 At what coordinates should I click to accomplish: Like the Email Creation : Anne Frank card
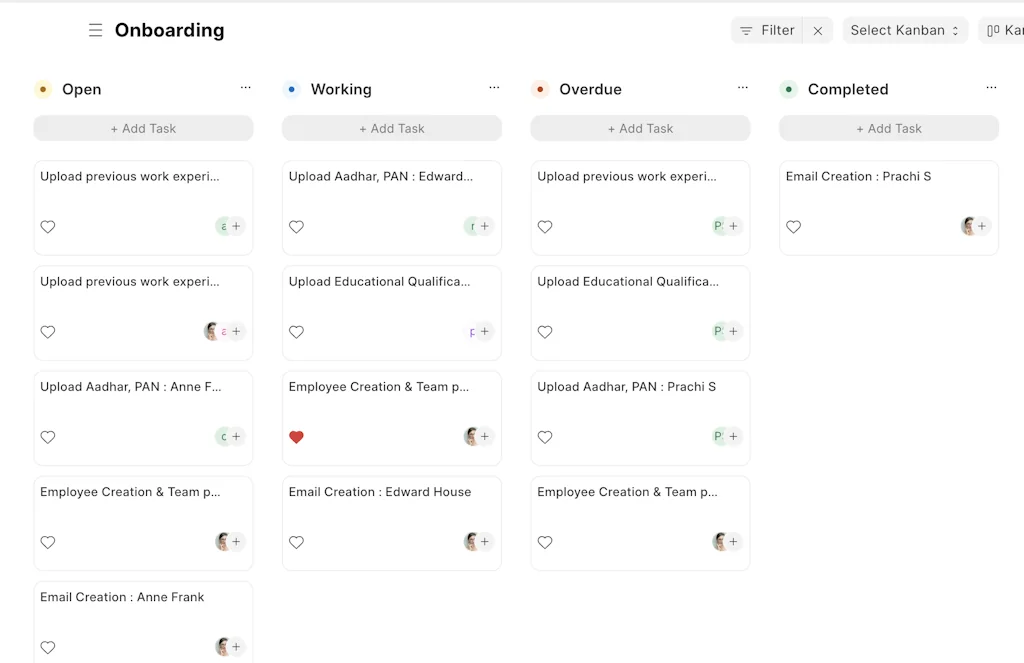pyautogui.click(x=48, y=647)
